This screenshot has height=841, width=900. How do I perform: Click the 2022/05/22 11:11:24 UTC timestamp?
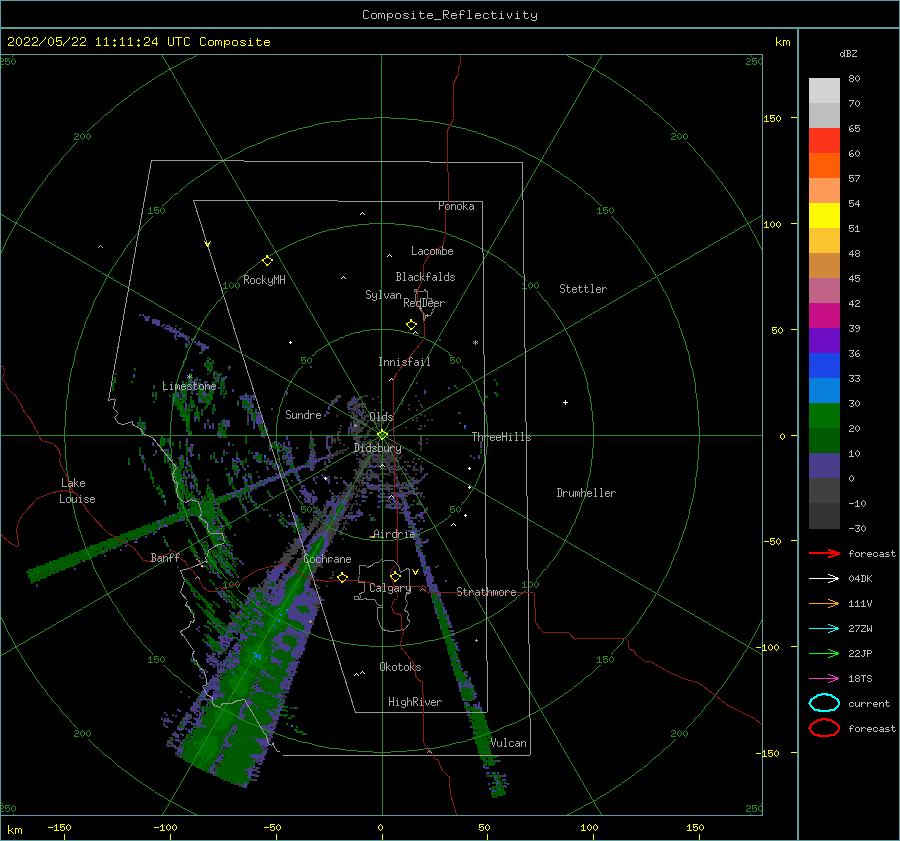(x=139, y=42)
